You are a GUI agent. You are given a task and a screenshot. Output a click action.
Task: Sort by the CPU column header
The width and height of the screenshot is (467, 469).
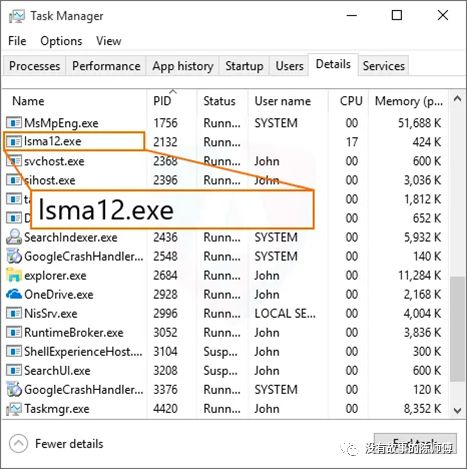pyautogui.click(x=351, y=101)
